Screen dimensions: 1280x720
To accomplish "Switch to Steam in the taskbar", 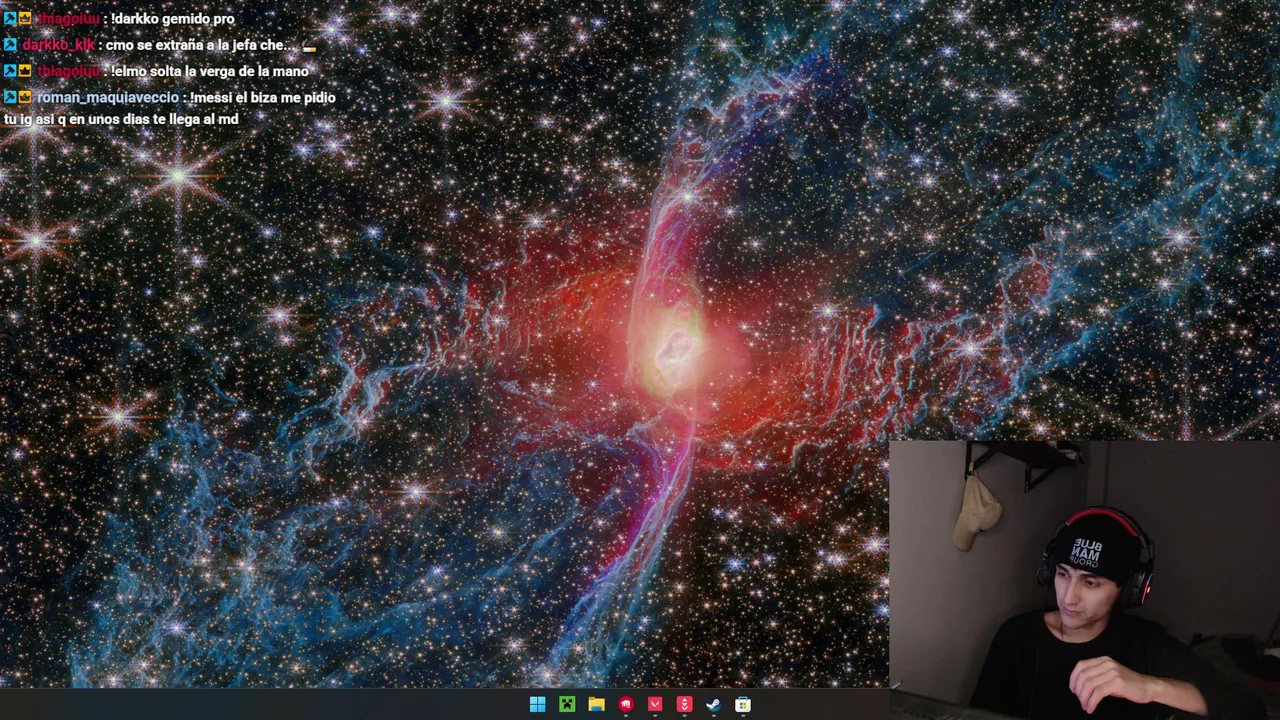I will point(713,705).
